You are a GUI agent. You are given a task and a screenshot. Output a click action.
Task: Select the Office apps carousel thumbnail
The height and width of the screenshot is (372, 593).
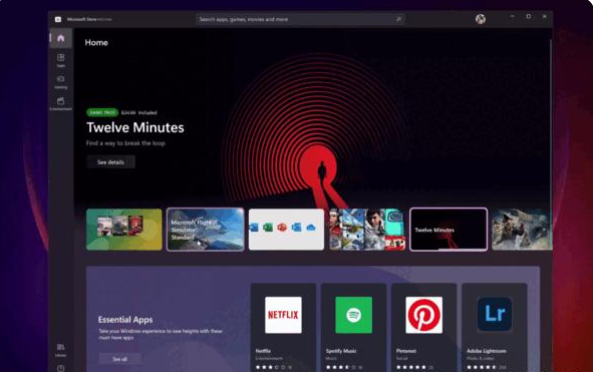coord(286,229)
